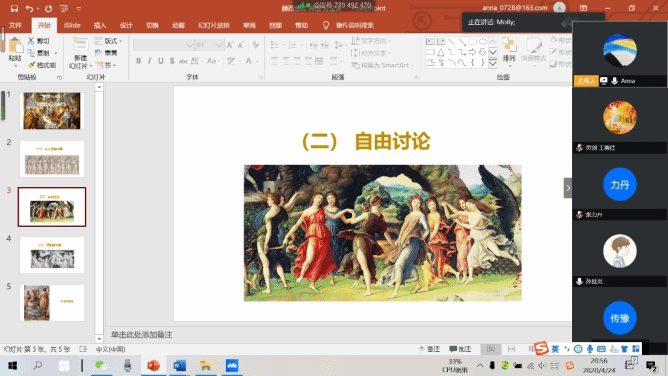The height and width of the screenshot is (376, 668).
Task: Click the Sogou input method icon
Action: tap(541, 348)
